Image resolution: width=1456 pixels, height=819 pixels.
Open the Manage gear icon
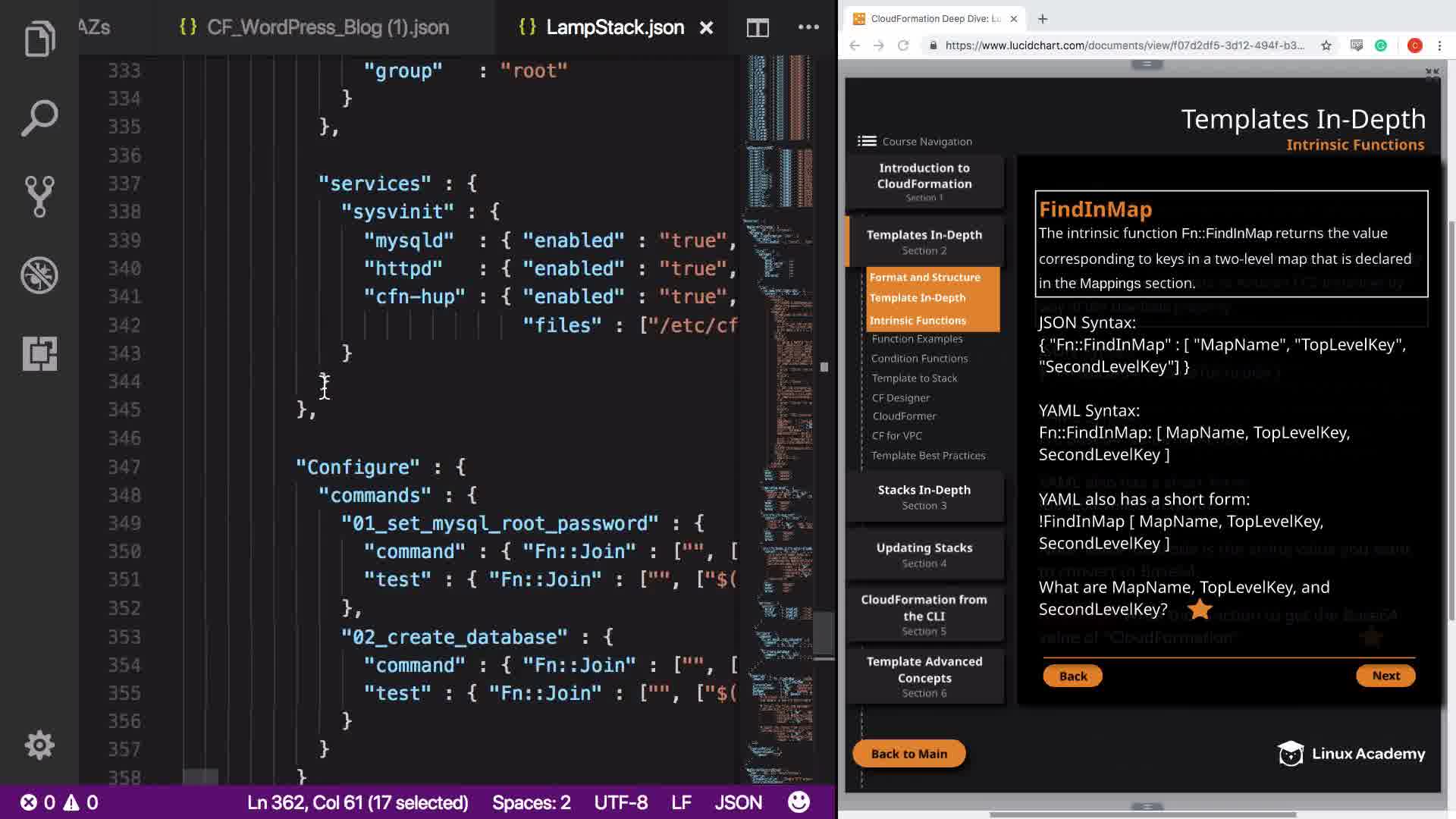click(x=39, y=745)
